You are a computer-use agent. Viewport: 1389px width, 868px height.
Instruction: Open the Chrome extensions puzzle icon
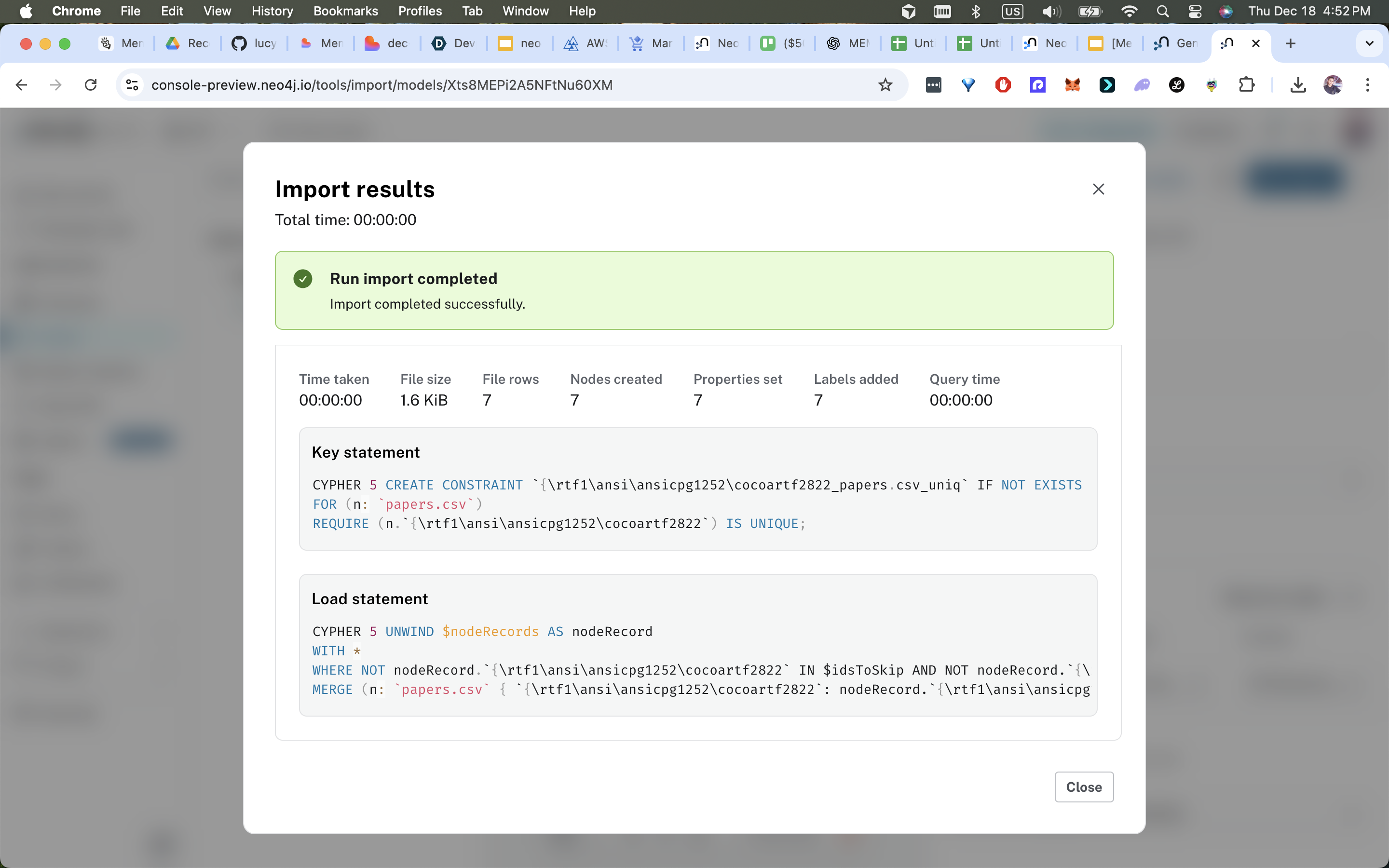tap(1246, 85)
